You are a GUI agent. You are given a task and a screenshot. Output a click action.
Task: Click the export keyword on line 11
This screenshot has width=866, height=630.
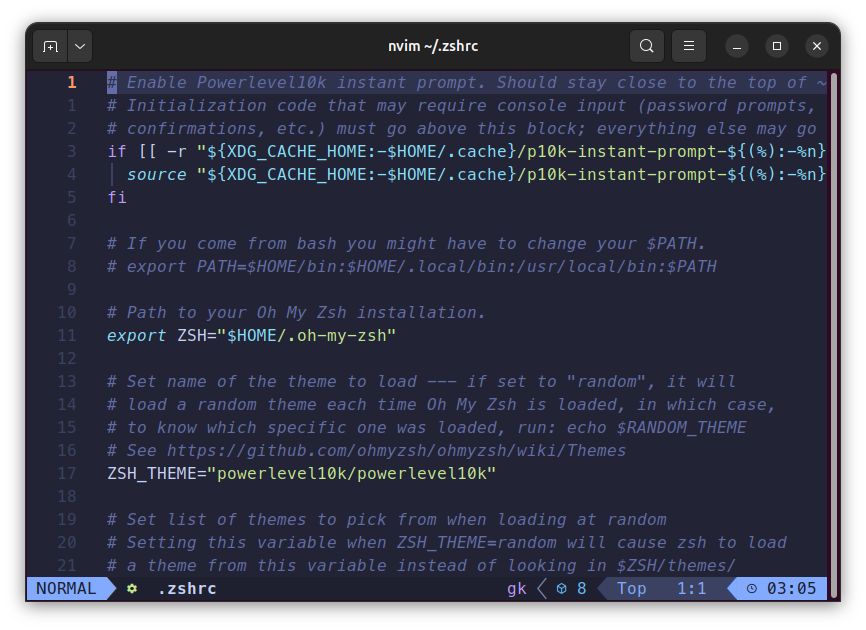coord(136,335)
